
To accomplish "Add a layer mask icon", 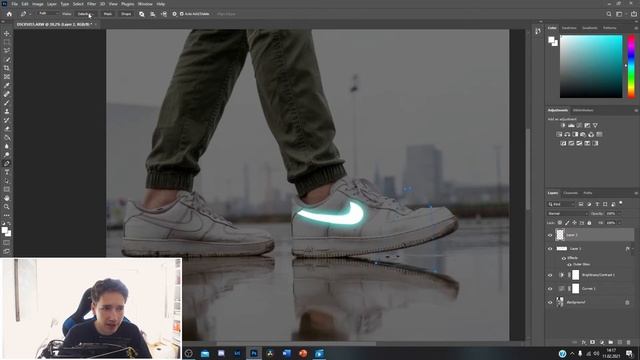I will point(593,342).
